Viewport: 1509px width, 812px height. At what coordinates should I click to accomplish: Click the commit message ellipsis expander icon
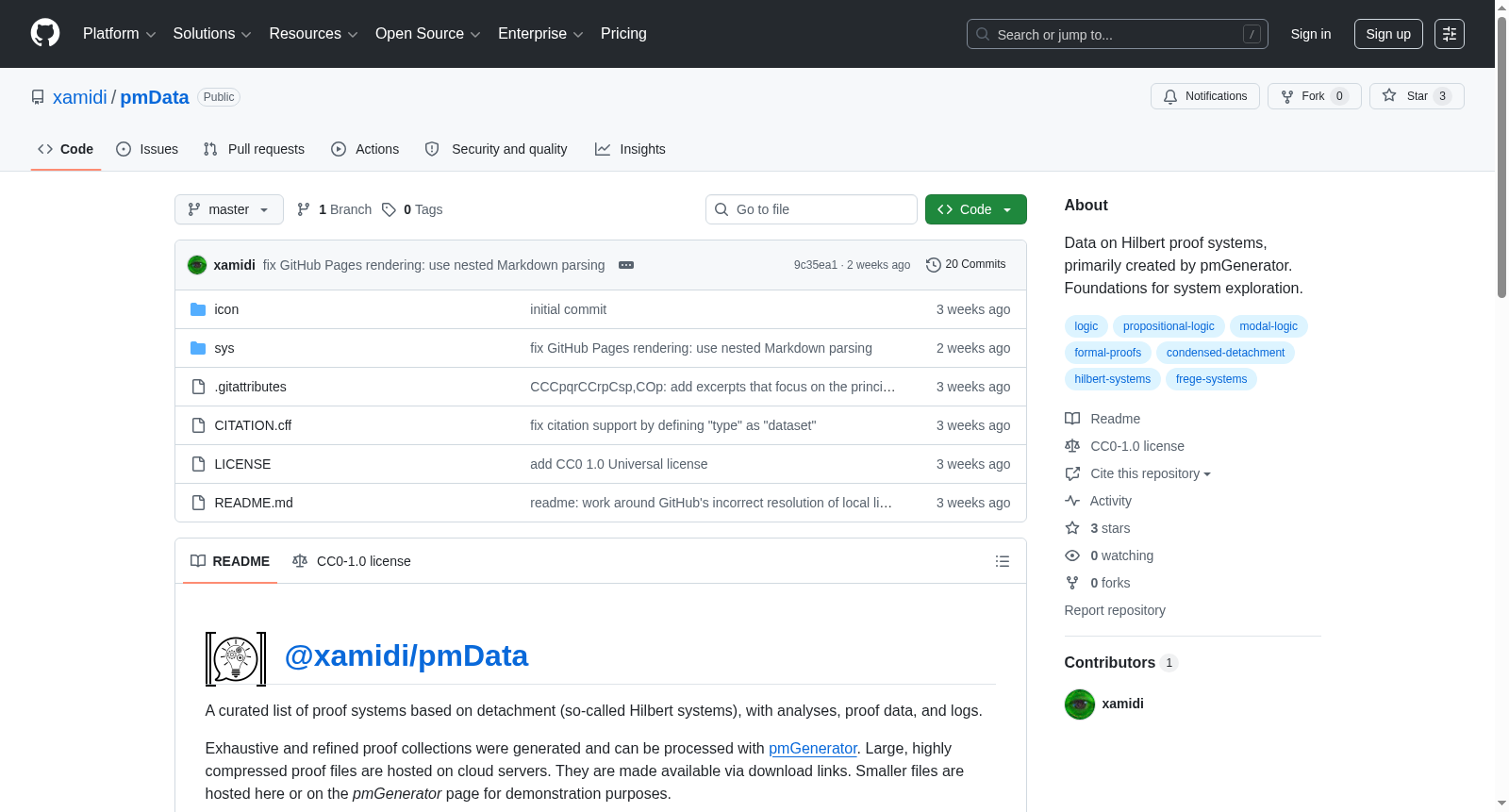(626, 265)
